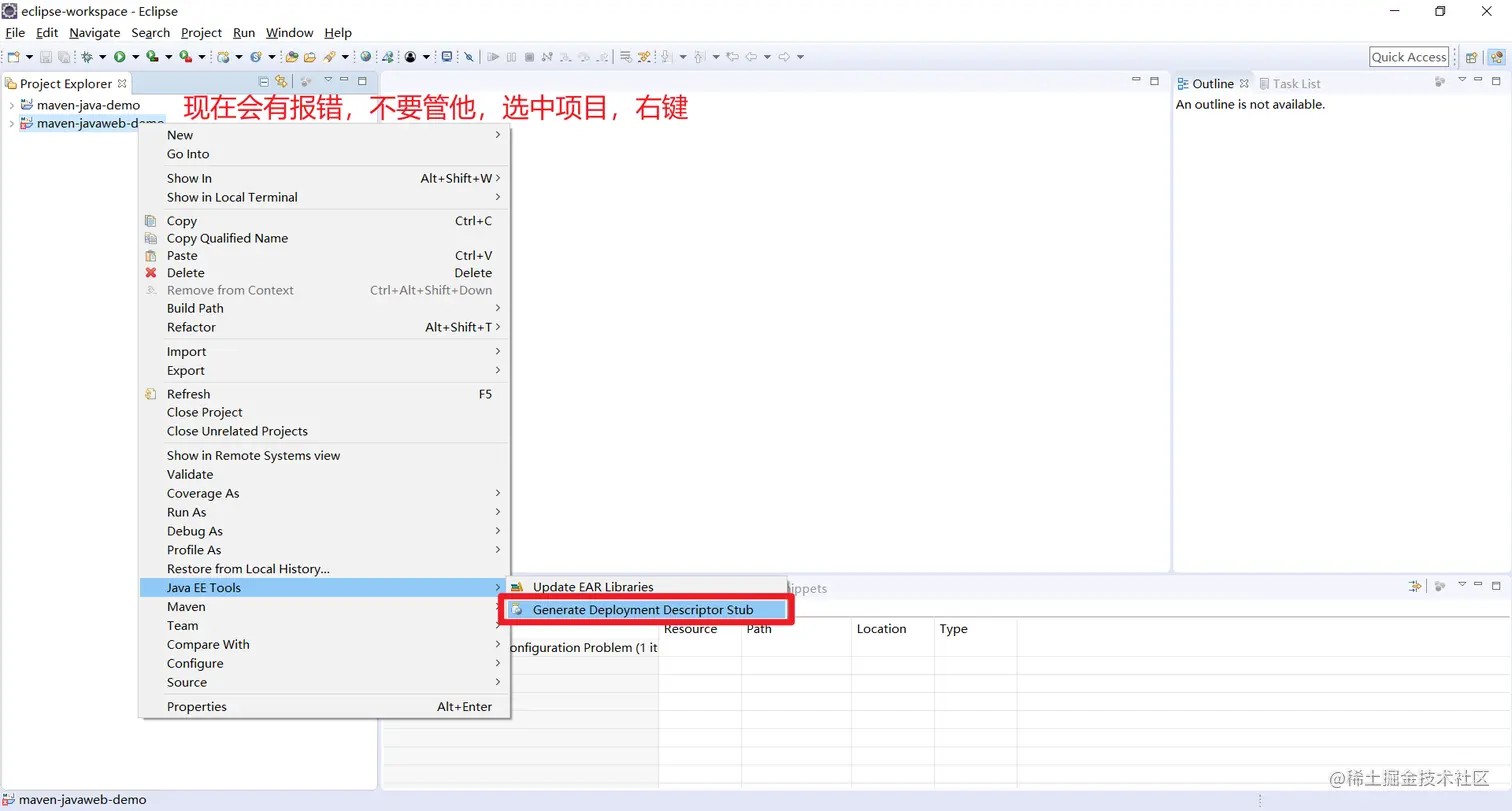Select the Java EE perspective icon
The height and width of the screenshot is (811, 1512).
1495,57
